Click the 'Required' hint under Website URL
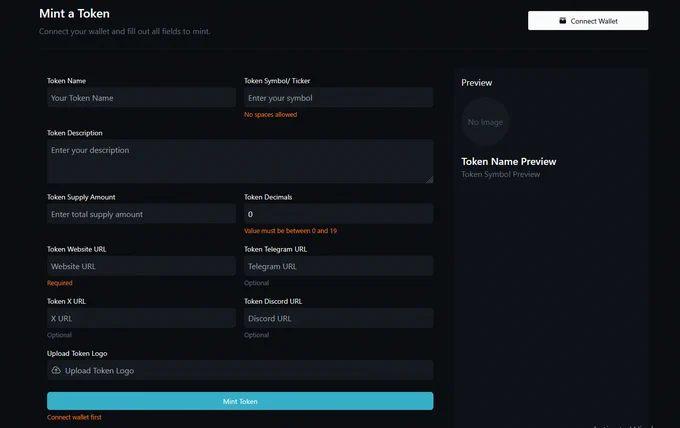This screenshot has width=680, height=428. coord(59,283)
